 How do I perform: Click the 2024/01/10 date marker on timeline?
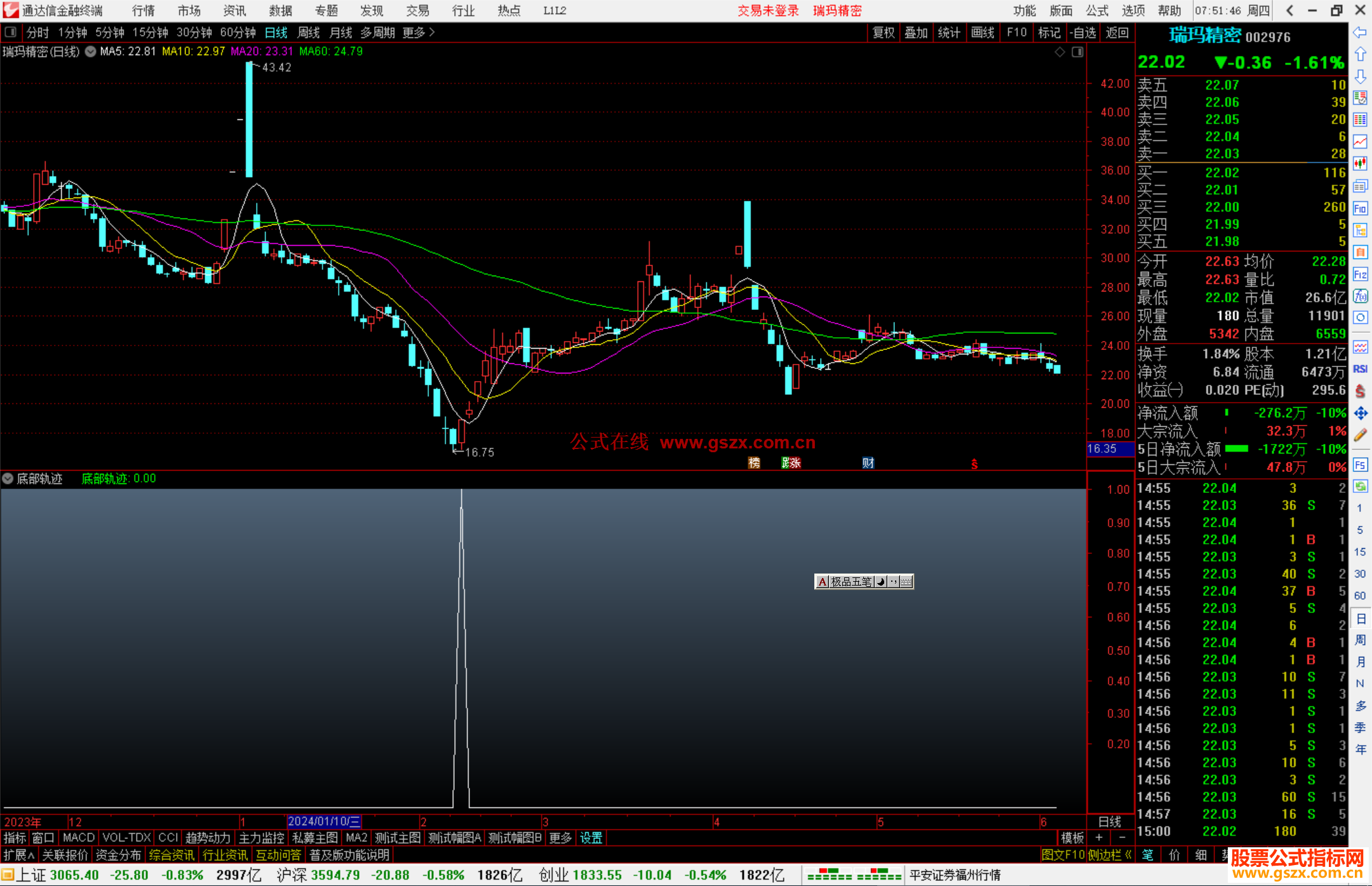pyautogui.click(x=324, y=821)
